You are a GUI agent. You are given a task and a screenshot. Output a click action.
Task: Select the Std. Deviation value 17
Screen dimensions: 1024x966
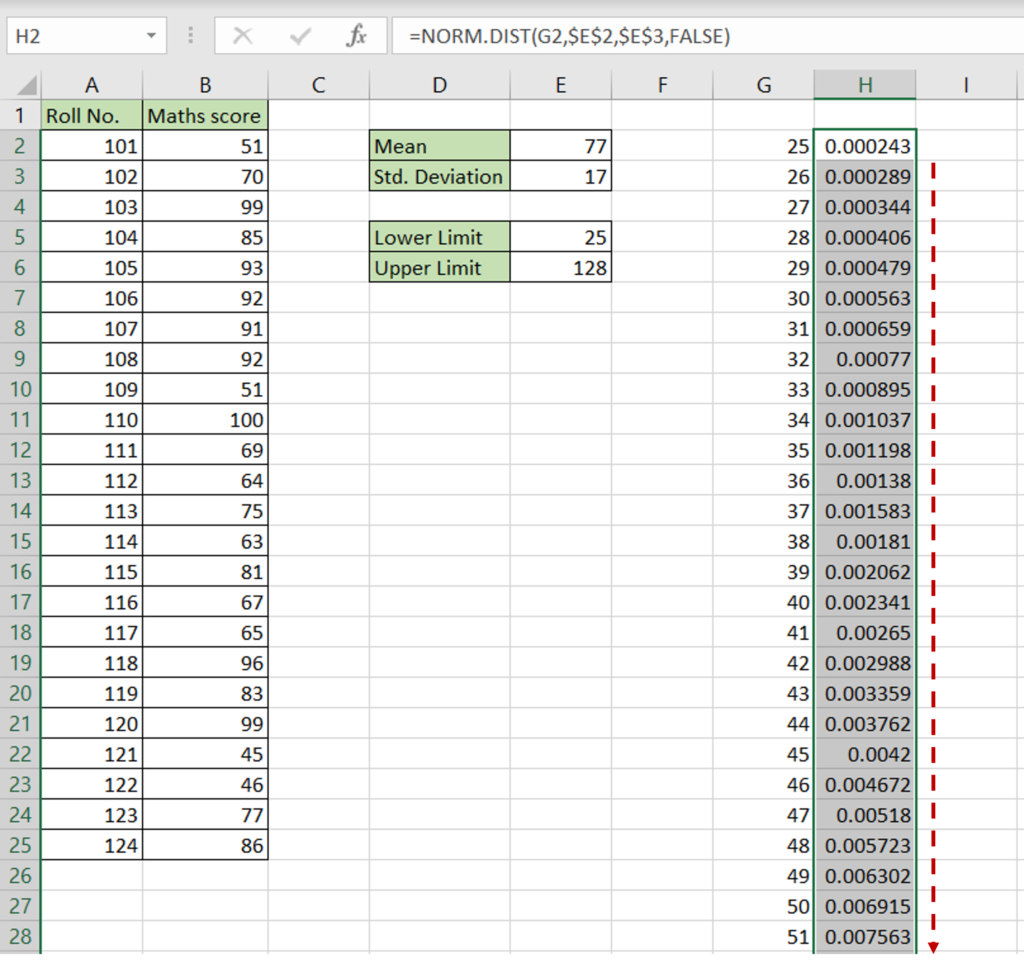[x=561, y=176]
